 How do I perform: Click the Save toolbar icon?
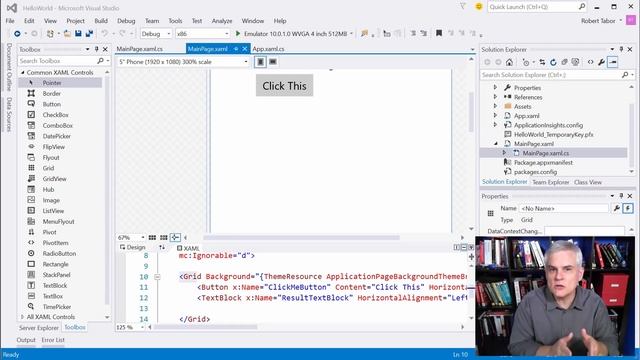[x=78, y=33]
